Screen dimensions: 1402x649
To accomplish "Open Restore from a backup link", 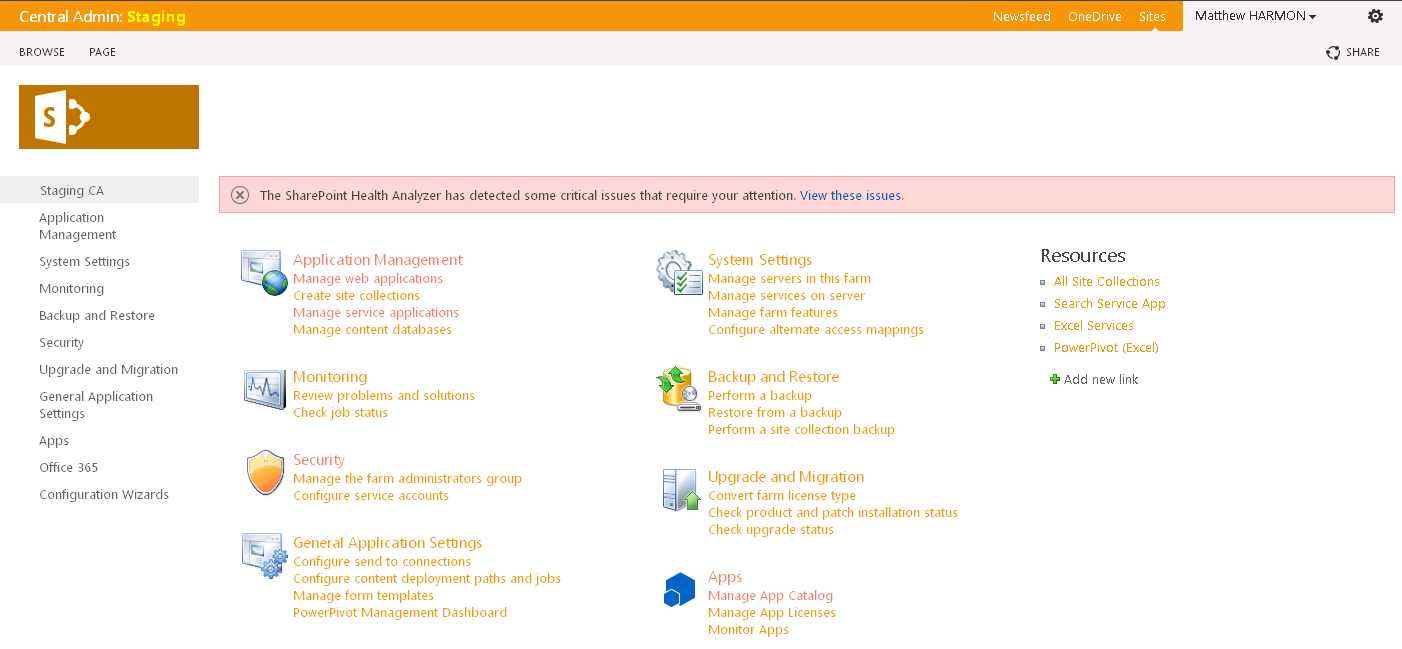I will point(775,413).
